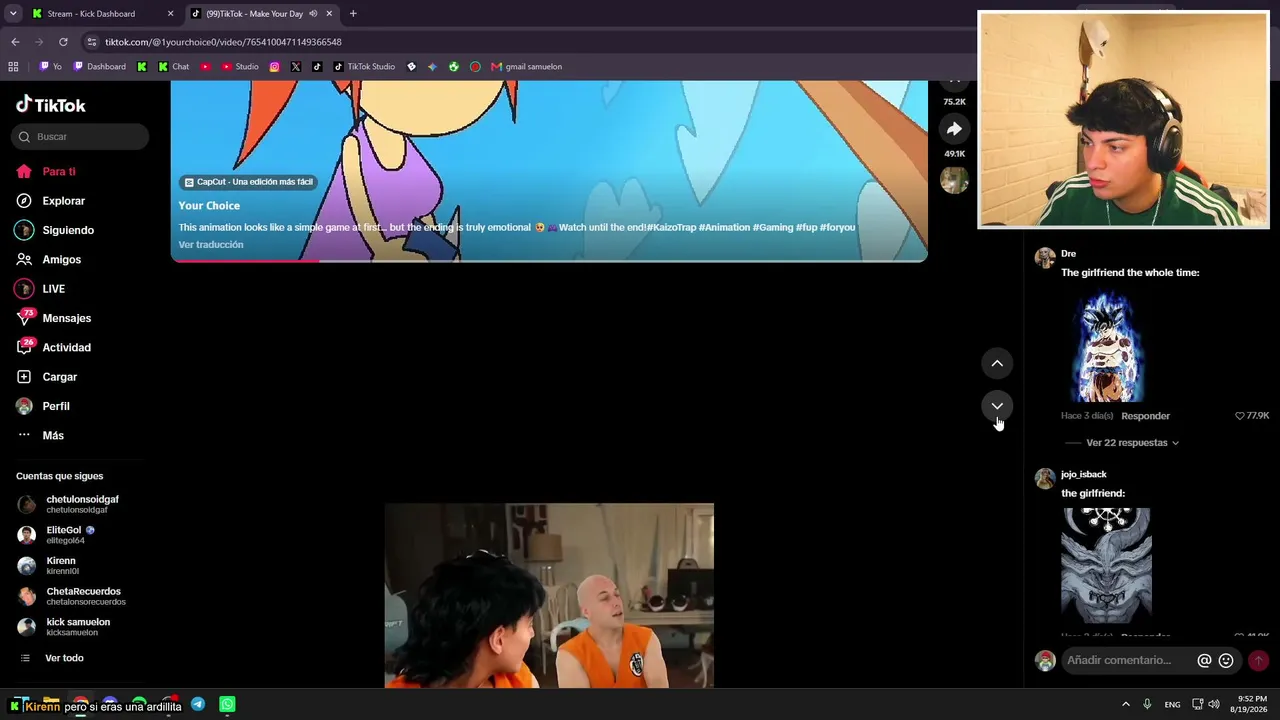The width and height of the screenshot is (1280, 720).
Task: Seek the video using the red progress bar
Action: 549,260
